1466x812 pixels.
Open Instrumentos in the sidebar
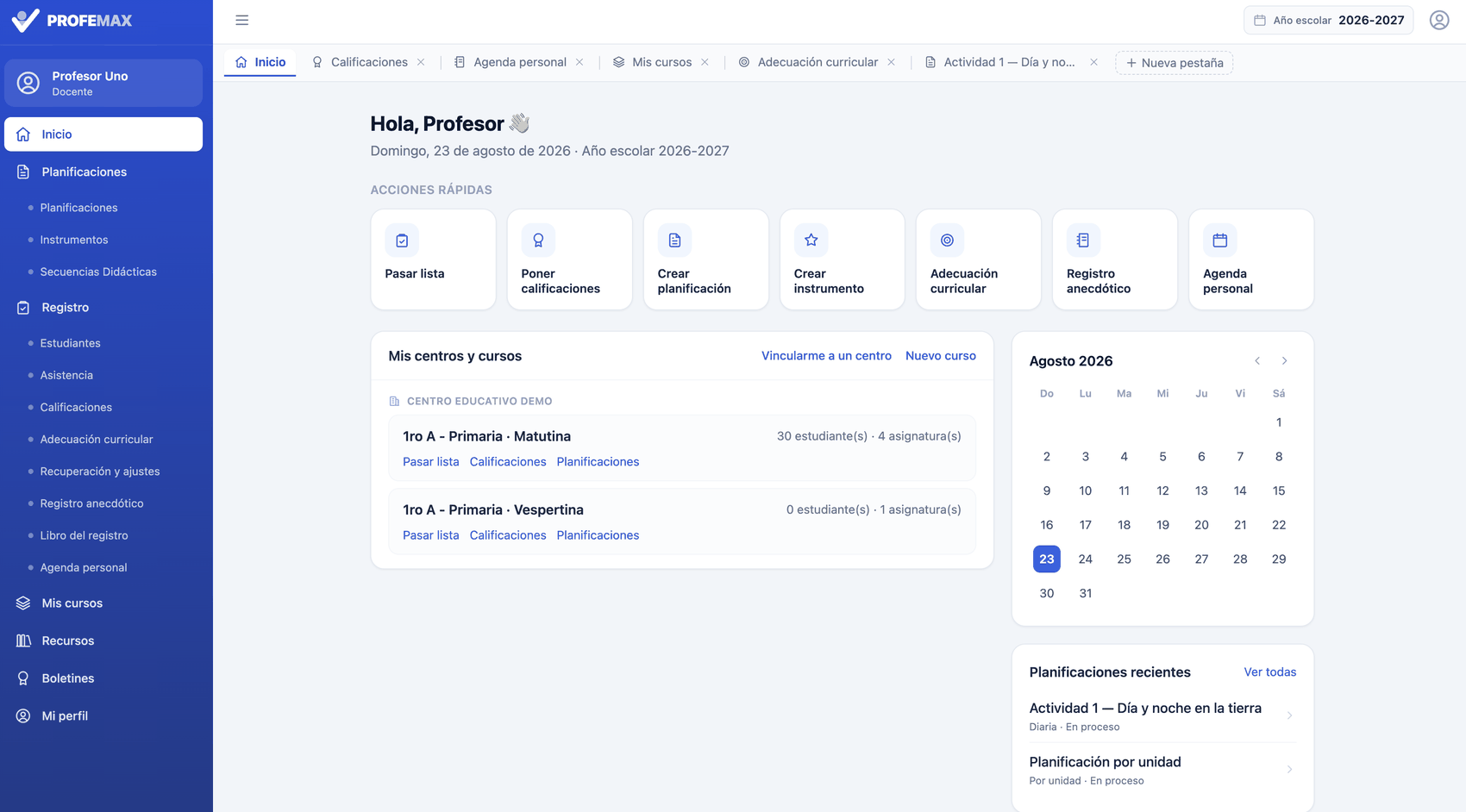pos(74,240)
